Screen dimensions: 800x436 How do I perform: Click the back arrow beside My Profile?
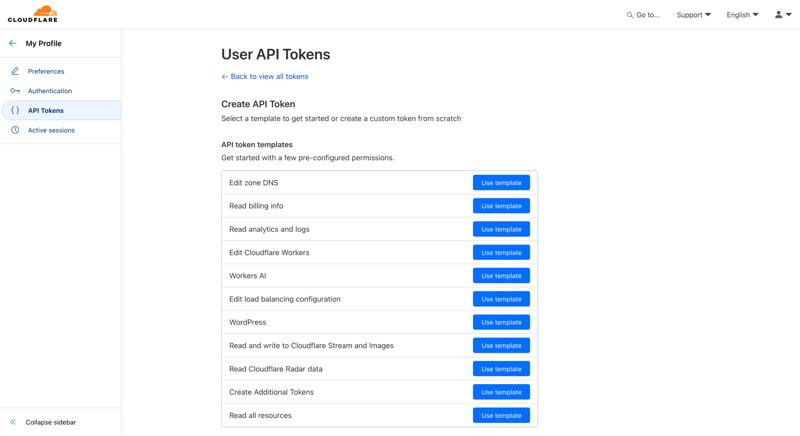click(x=13, y=44)
